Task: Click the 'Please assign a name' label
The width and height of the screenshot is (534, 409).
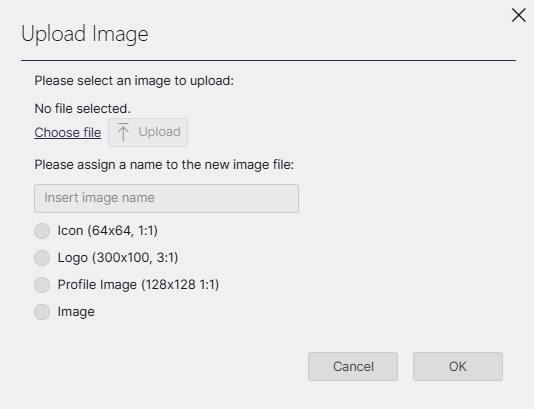Action: coord(164,165)
